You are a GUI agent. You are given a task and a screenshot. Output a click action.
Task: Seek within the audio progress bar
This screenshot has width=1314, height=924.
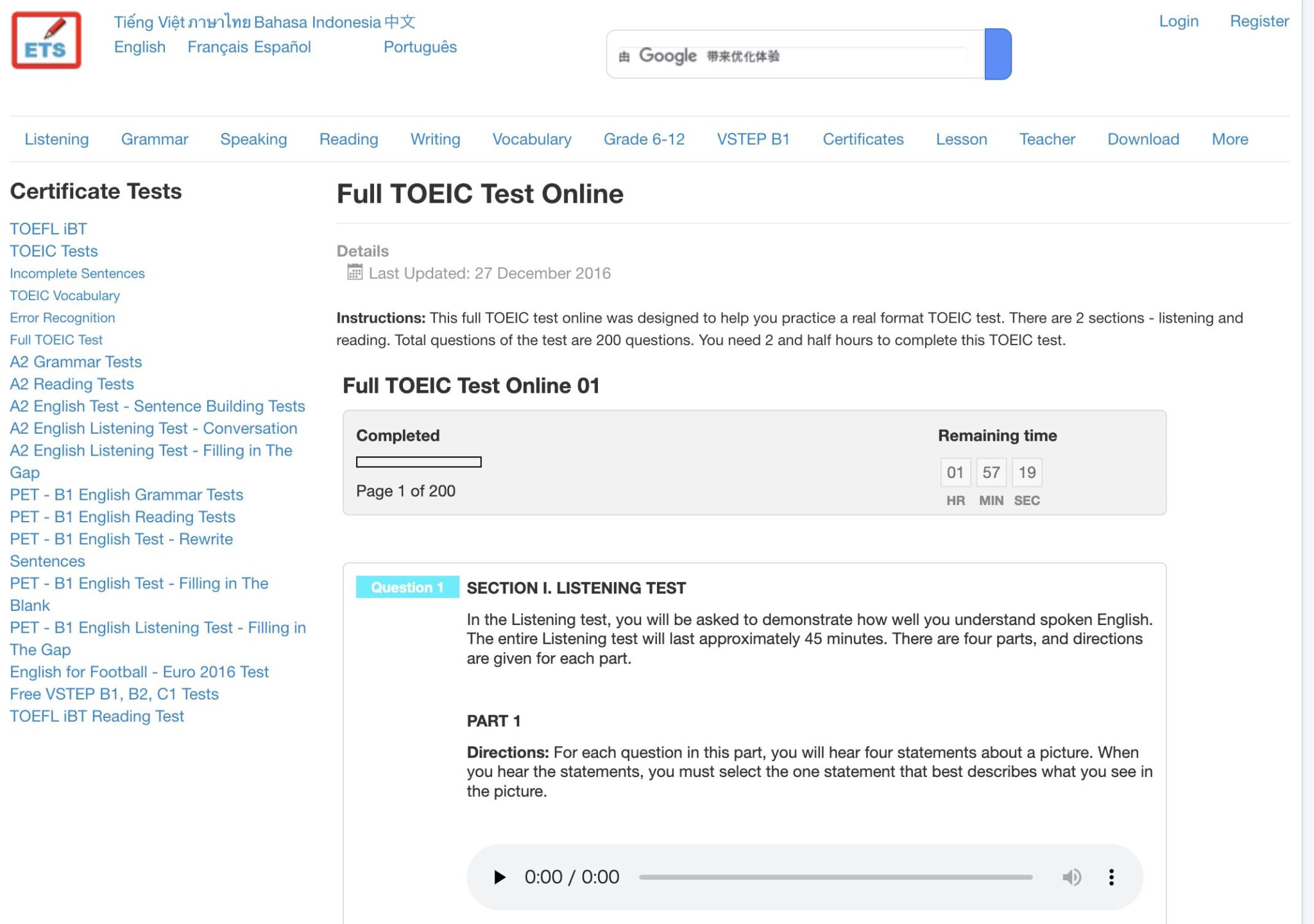point(835,877)
